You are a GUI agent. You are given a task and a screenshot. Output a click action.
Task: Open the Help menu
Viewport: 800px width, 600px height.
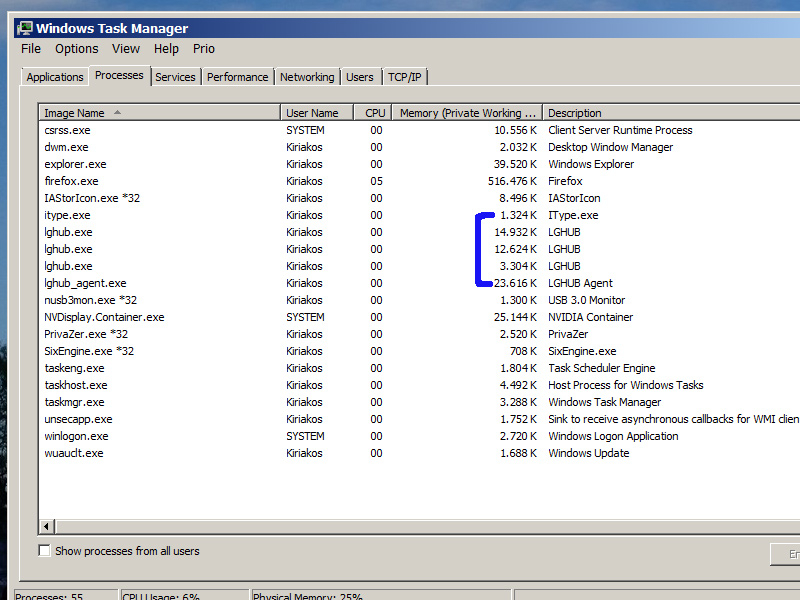(166, 49)
